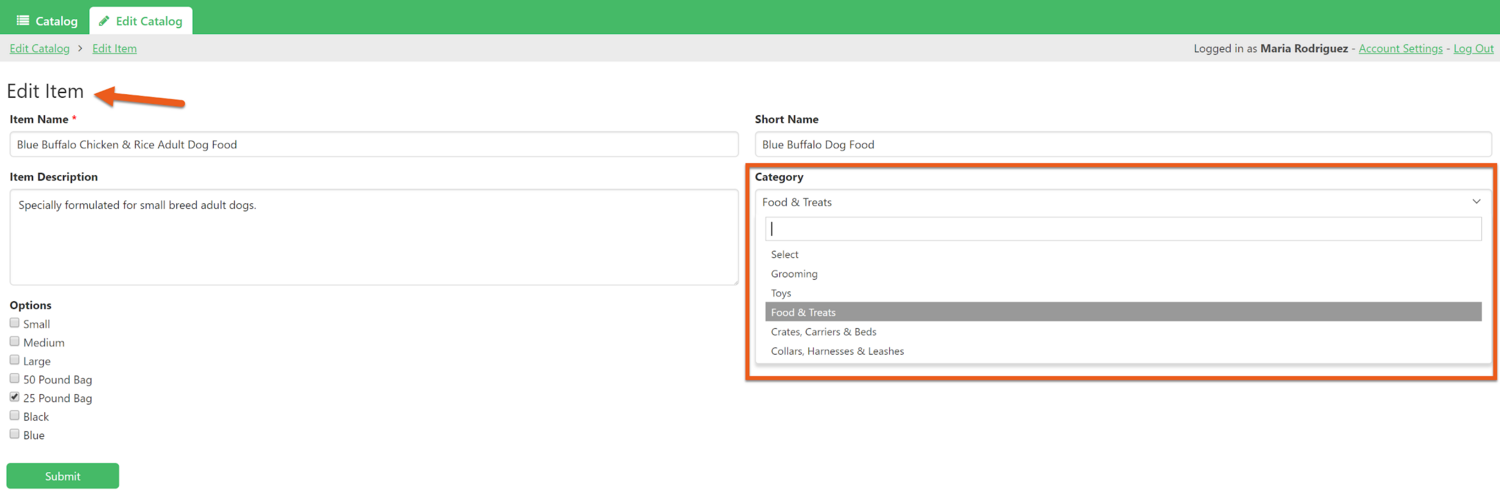
Task: Click the Item Name text field
Action: tap(374, 145)
